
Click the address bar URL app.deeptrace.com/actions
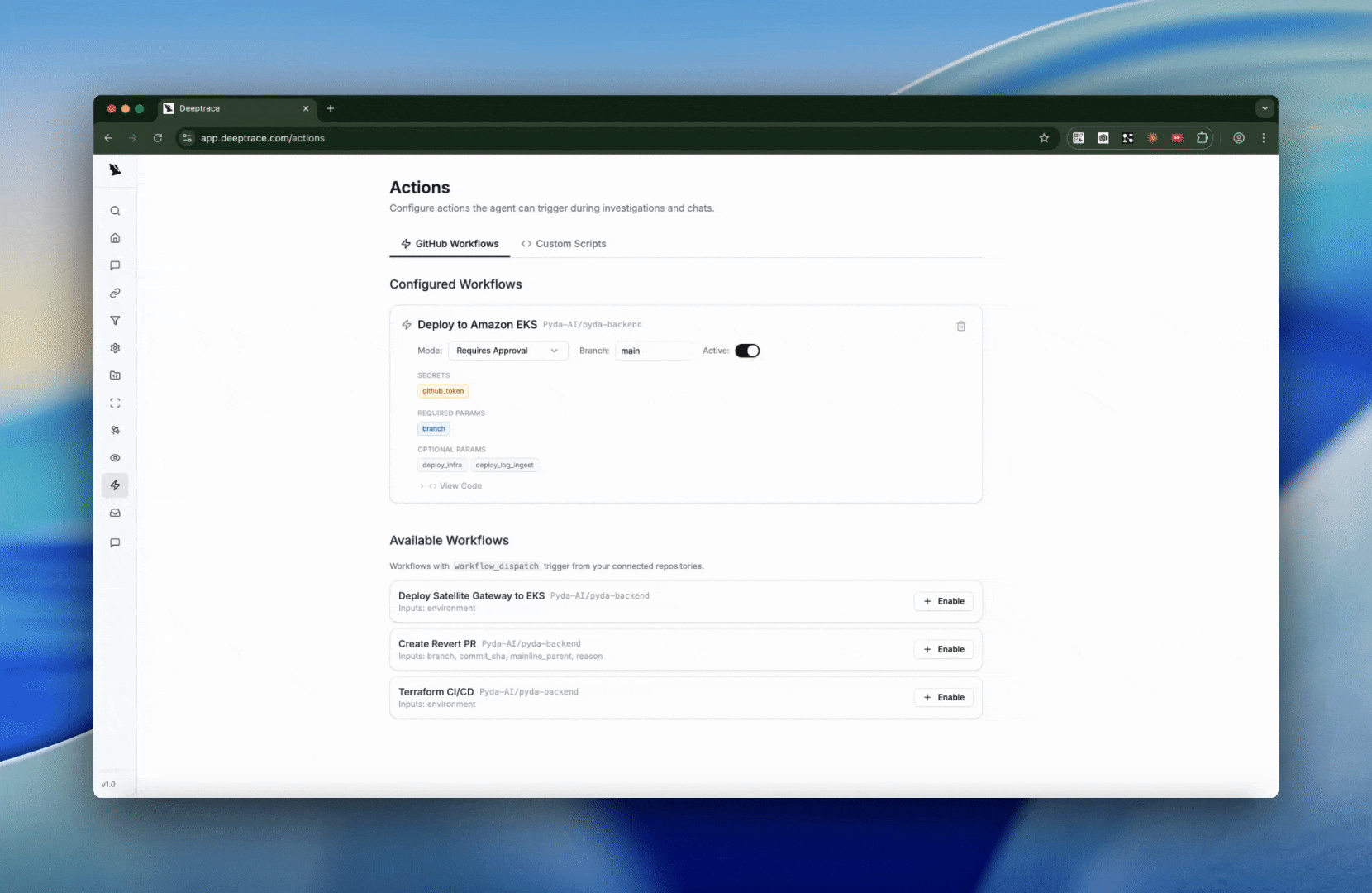[263, 138]
